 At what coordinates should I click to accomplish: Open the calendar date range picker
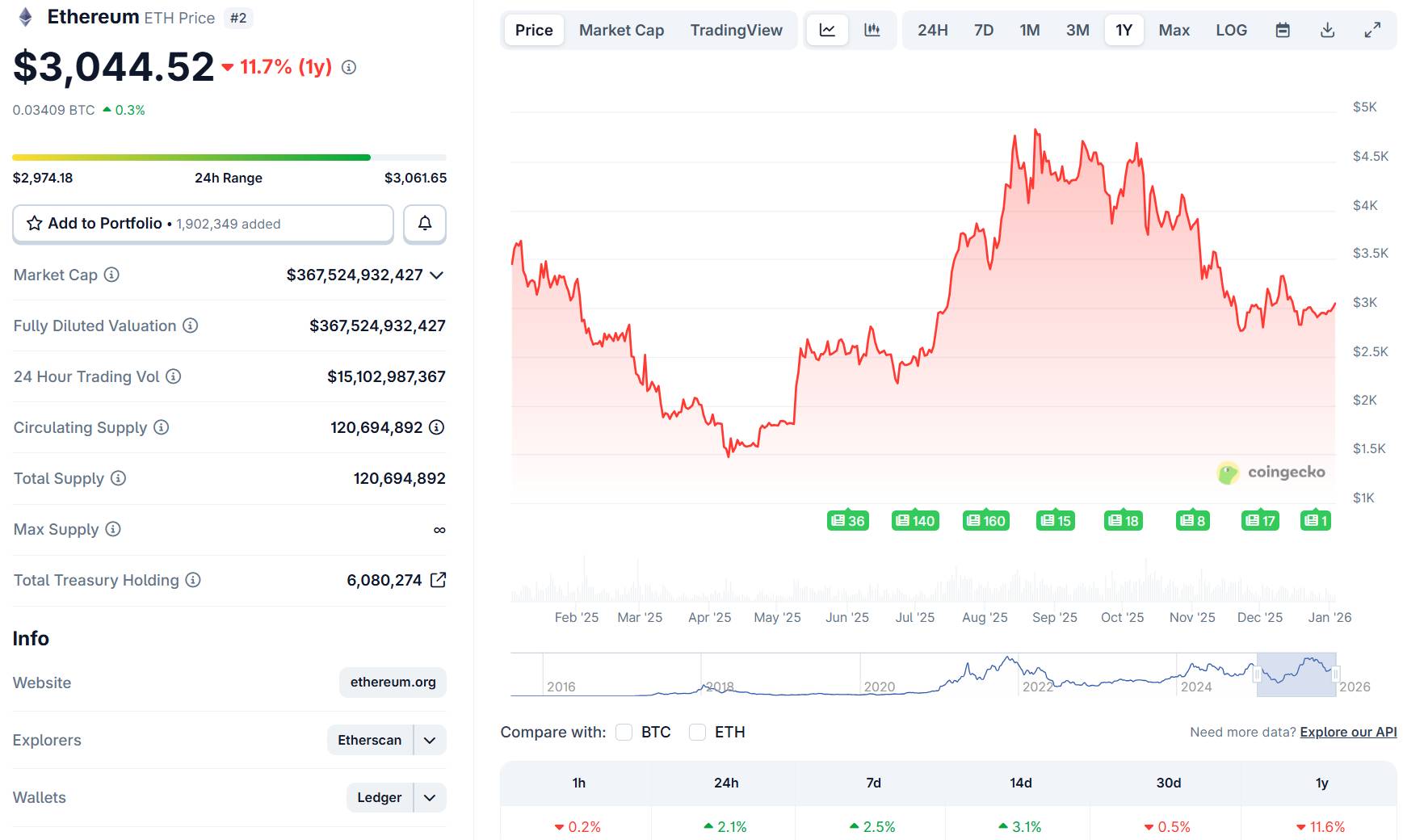(1283, 31)
